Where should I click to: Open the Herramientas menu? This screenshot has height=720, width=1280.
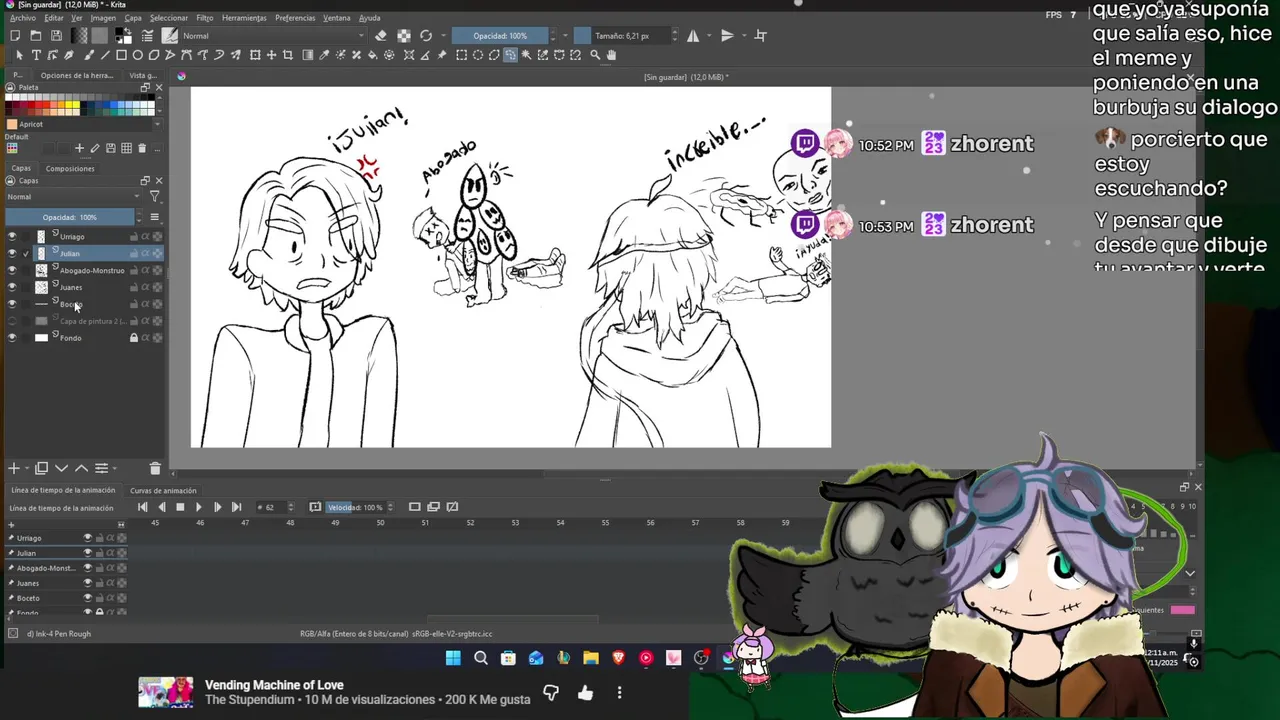pyautogui.click(x=244, y=18)
